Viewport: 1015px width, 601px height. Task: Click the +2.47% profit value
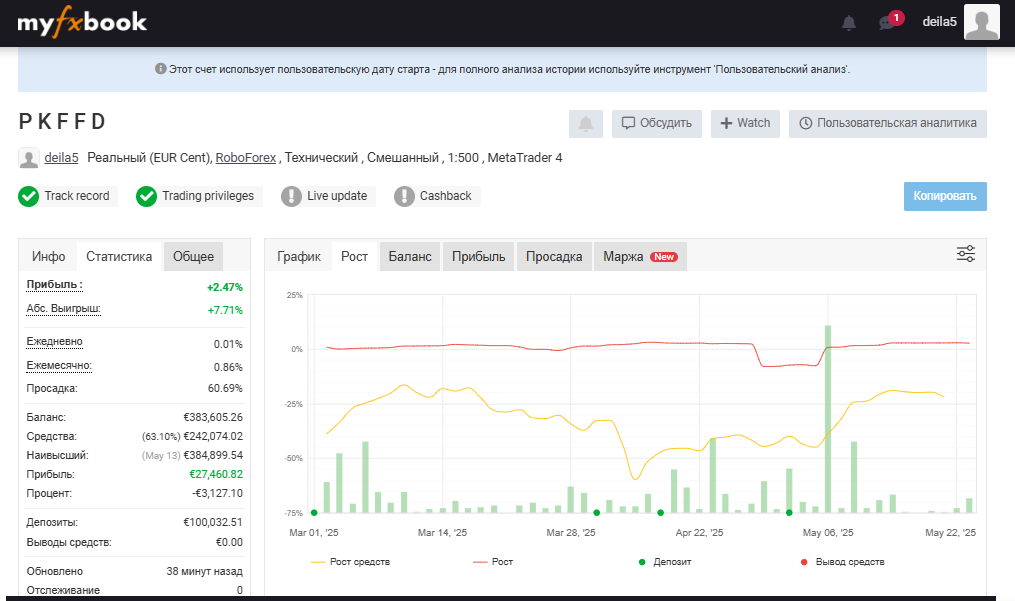(225, 287)
